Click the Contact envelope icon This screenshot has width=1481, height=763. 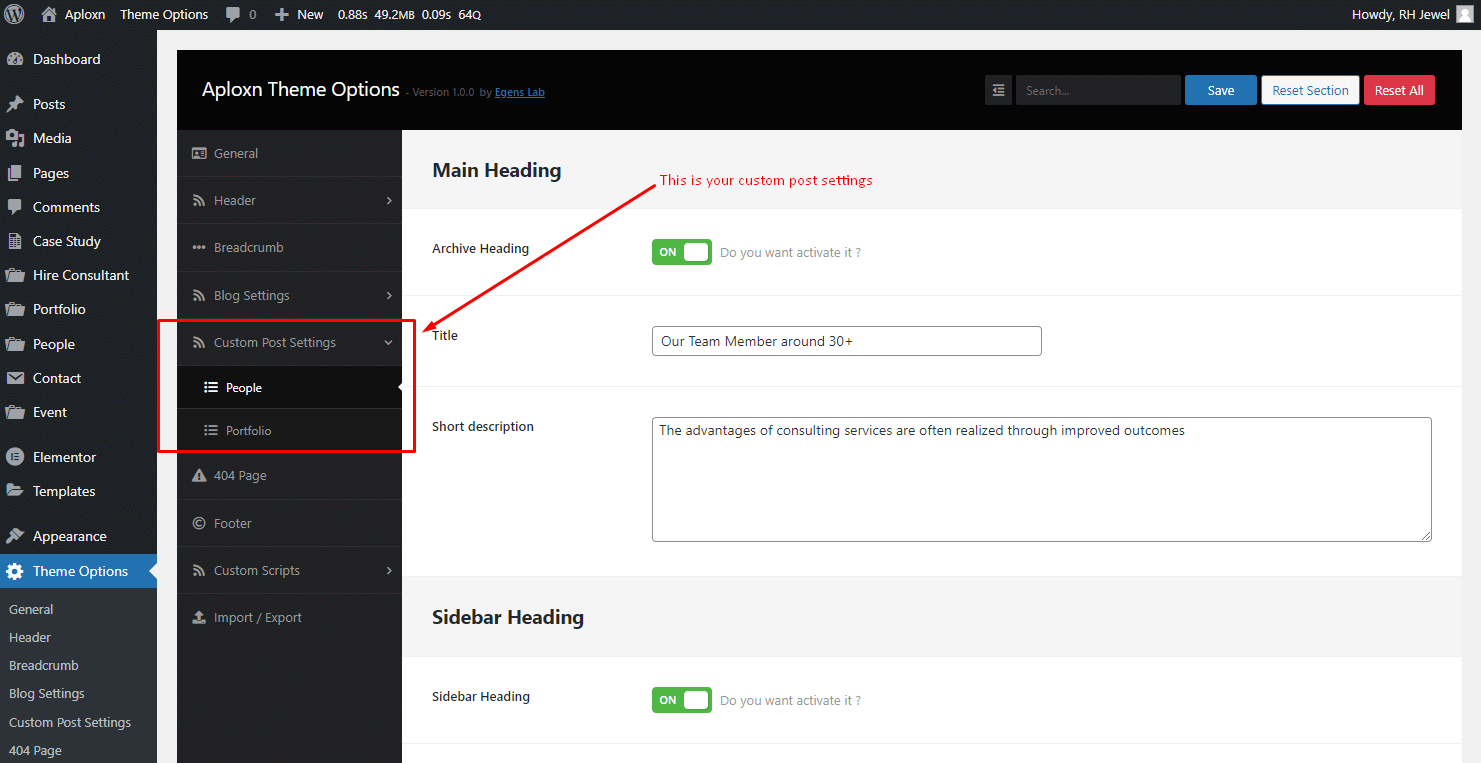click(15, 378)
